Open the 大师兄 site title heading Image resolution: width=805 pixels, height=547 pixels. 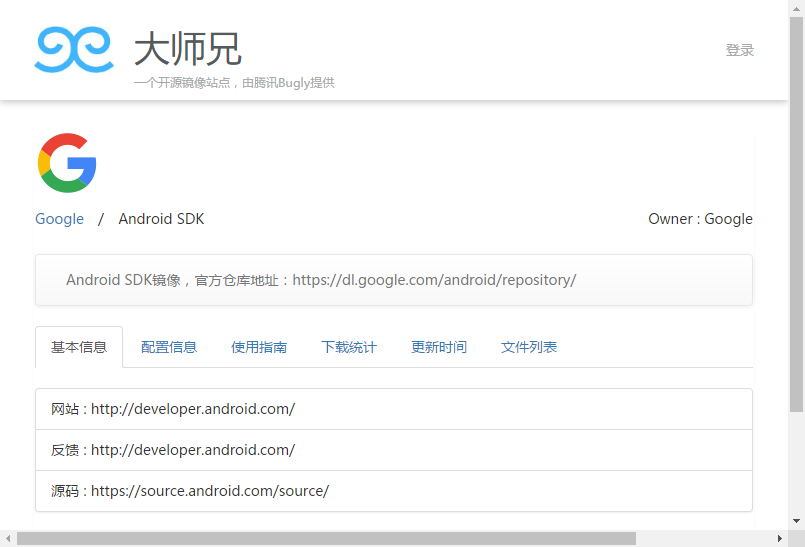pyautogui.click(x=187, y=49)
